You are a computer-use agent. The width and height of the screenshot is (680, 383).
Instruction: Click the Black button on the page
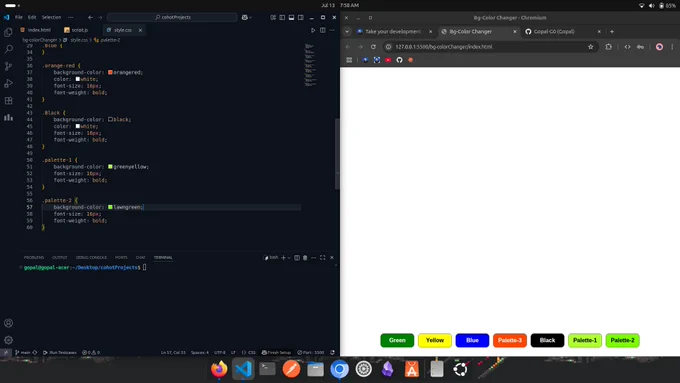click(x=547, y=340)
